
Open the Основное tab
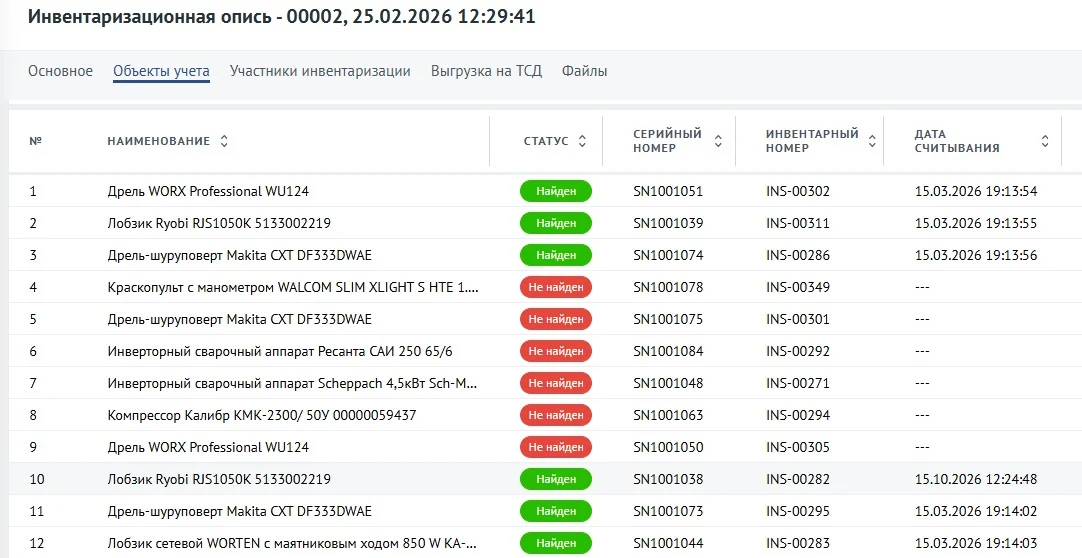click(60, 71)
